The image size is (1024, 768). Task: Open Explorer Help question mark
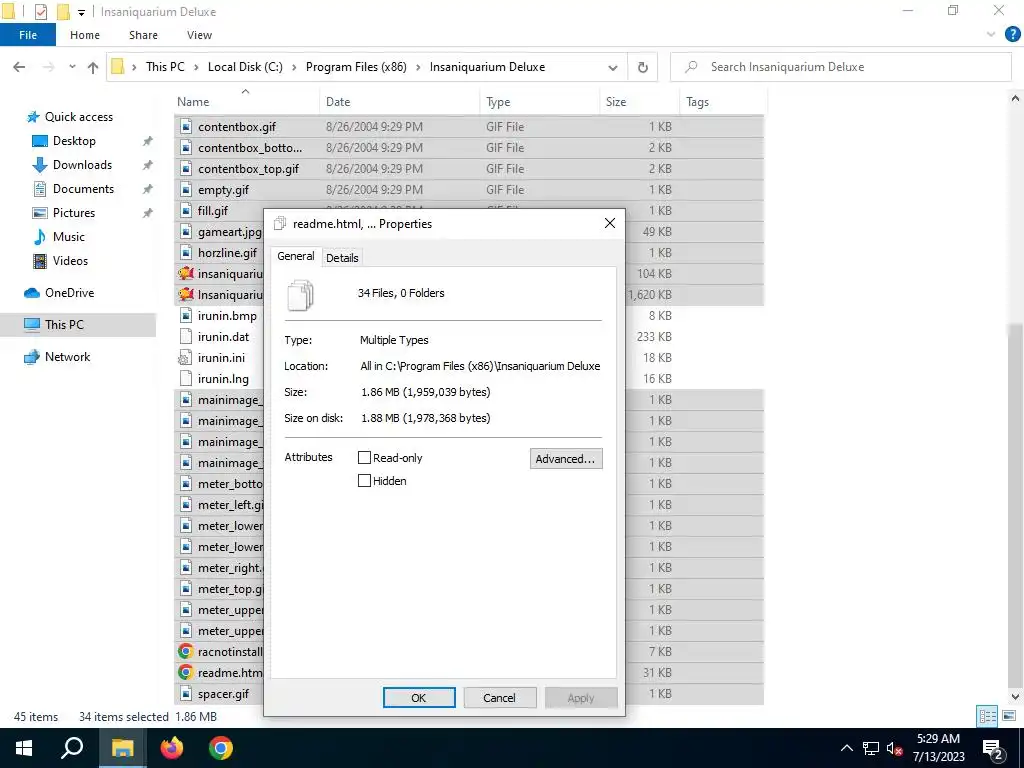1012,35
